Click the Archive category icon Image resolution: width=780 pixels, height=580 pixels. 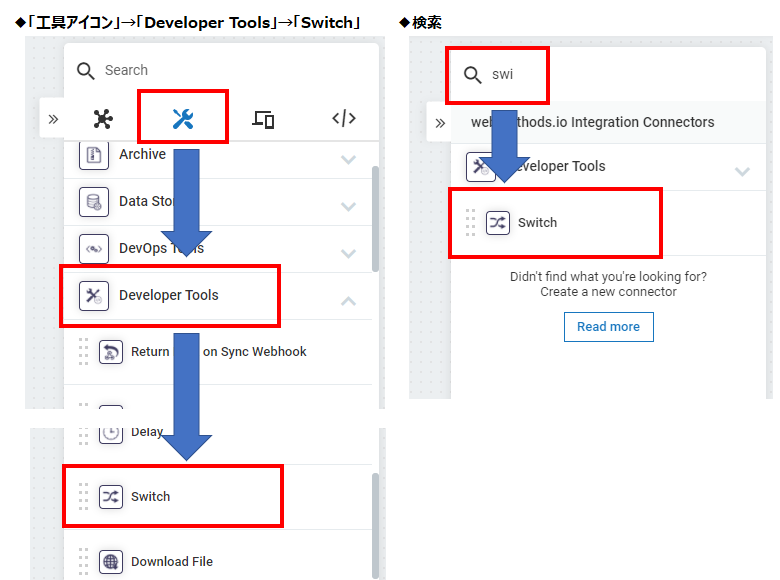coord(94,155)
